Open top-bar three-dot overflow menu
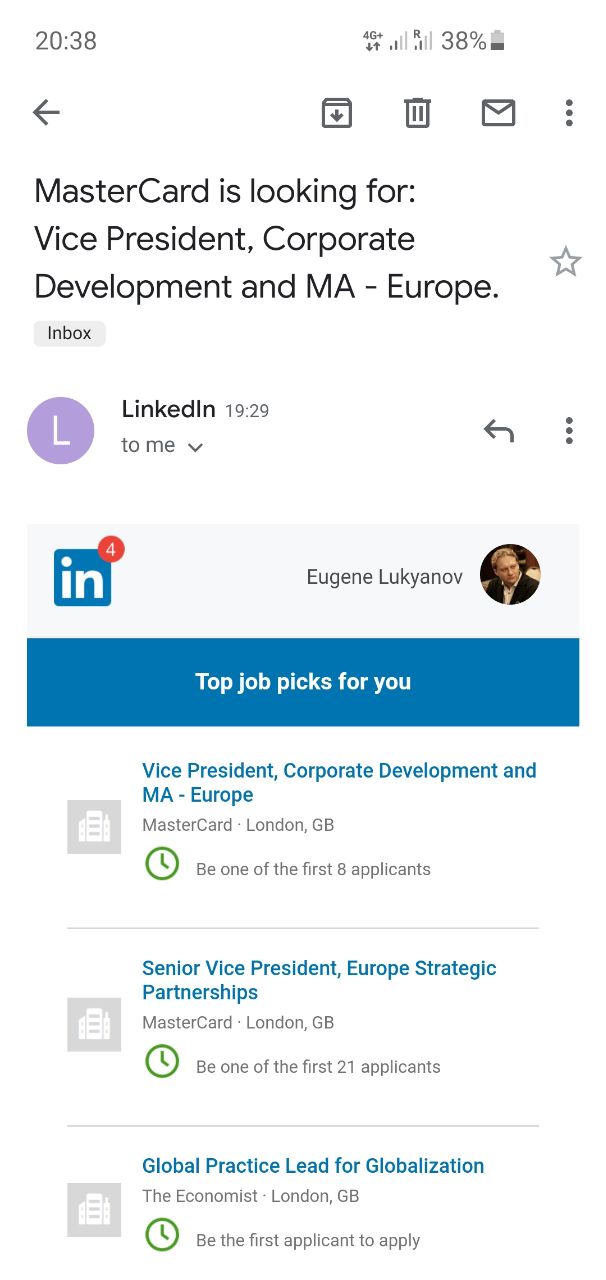 coord(569,113)
